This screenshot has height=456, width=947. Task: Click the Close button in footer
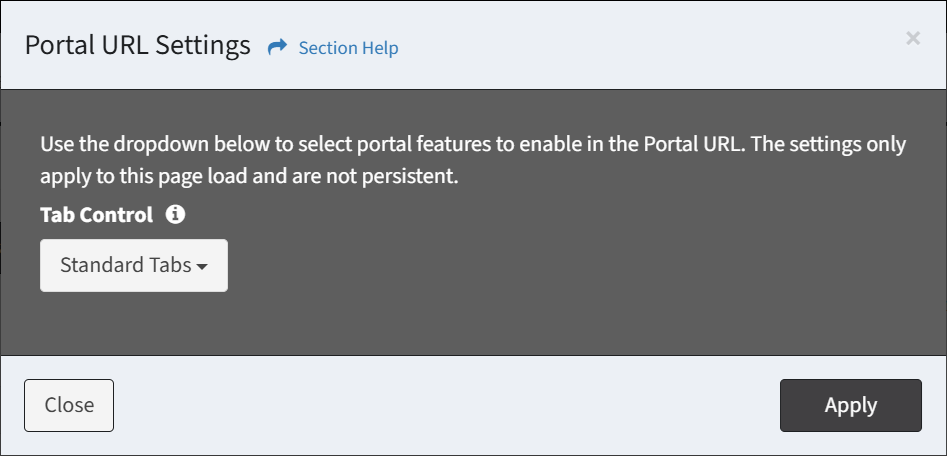tap(69, 405)
